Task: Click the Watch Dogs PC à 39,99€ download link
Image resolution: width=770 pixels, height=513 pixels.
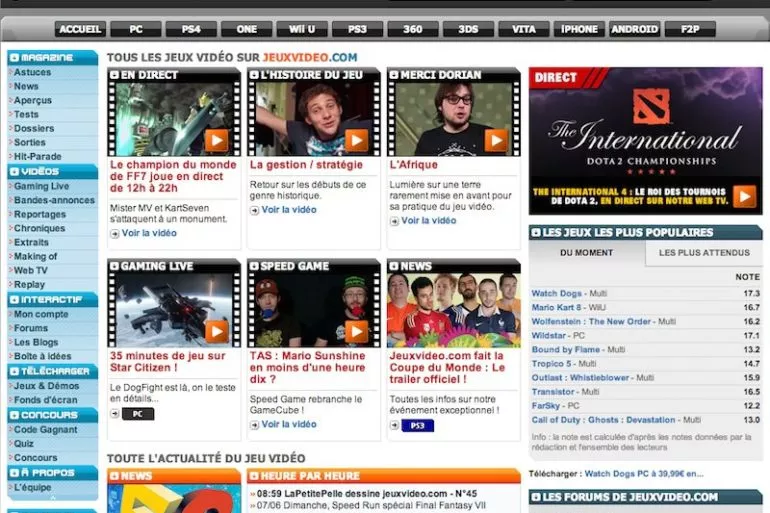Action: point(644,474)
